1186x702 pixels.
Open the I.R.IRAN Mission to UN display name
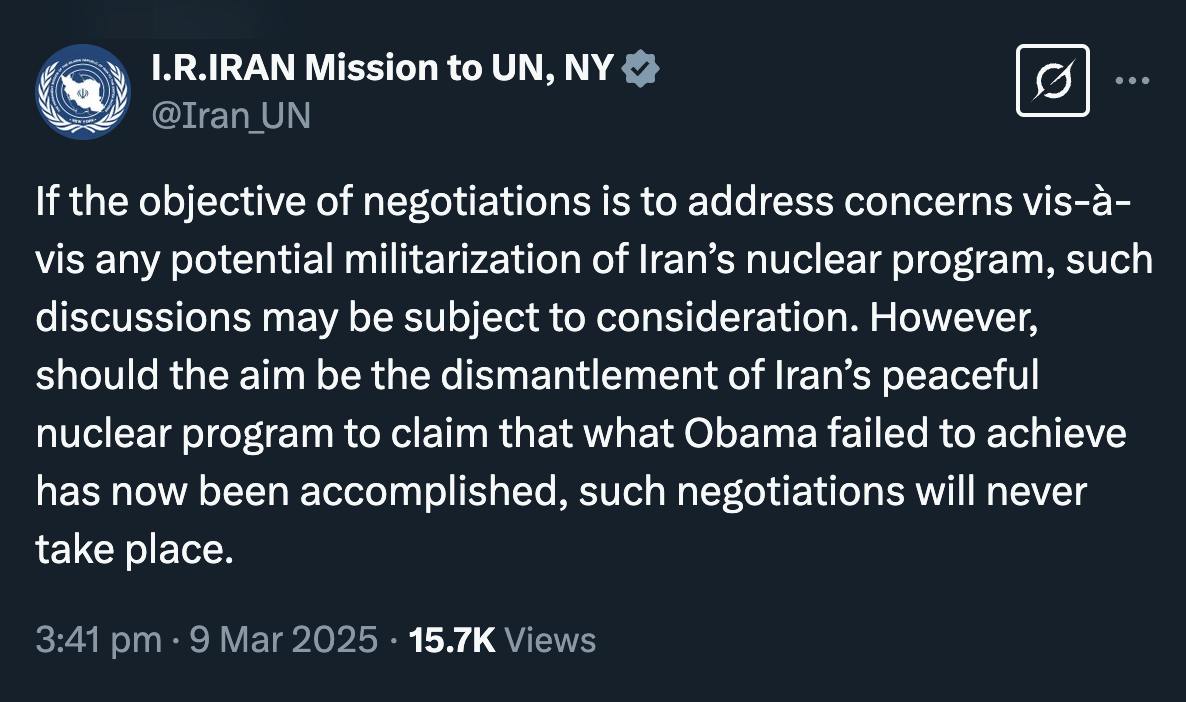coord(382,68)
